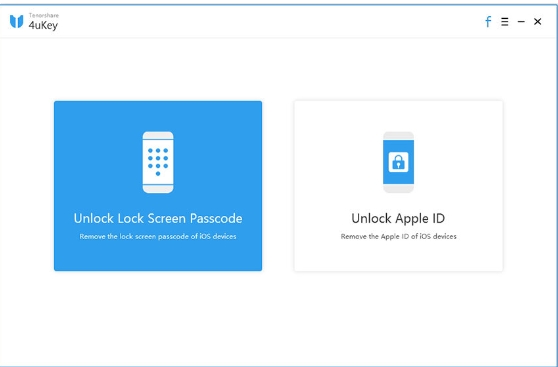Select the padlock phone icon
558x367 pixels.
point(398,162)
